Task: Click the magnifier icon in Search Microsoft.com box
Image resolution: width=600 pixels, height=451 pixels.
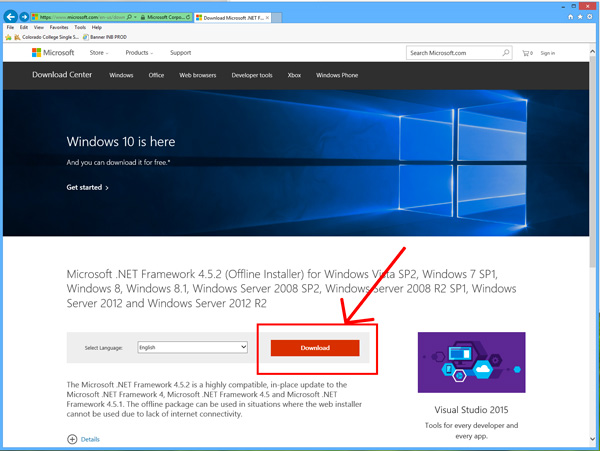Action: click(506, 53)
